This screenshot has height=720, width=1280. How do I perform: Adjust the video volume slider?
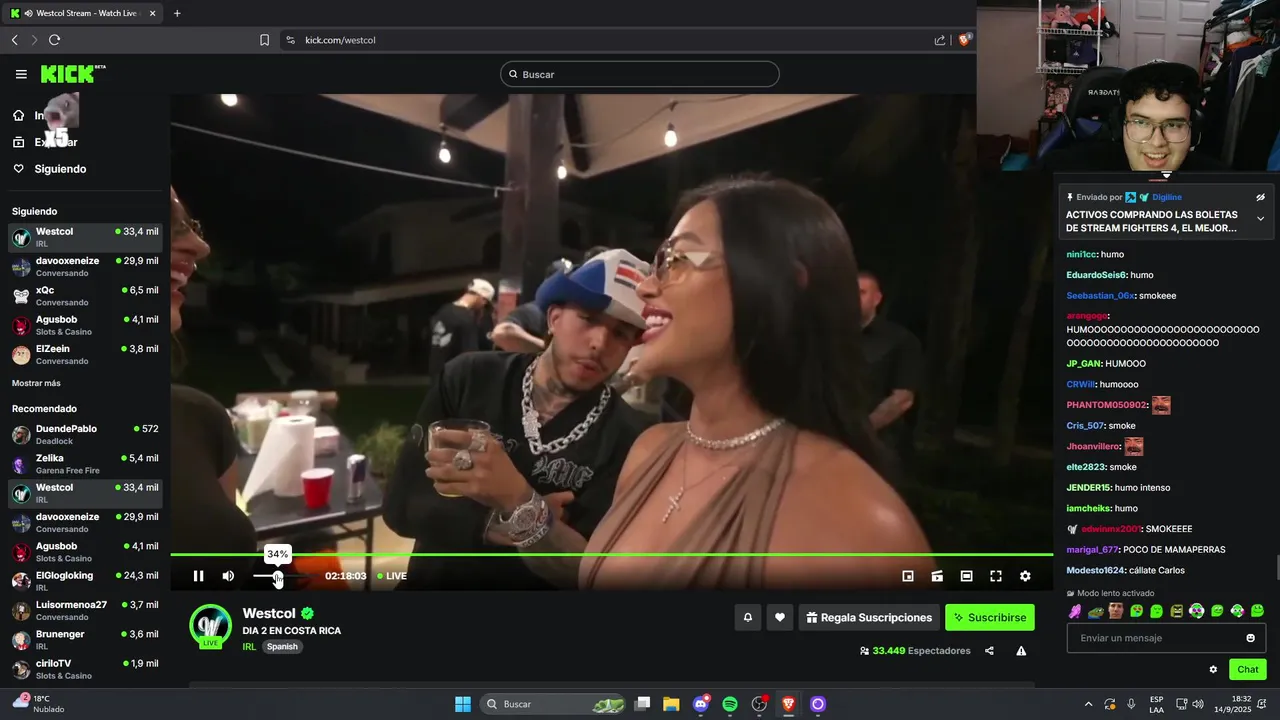(x=278, y=576)
